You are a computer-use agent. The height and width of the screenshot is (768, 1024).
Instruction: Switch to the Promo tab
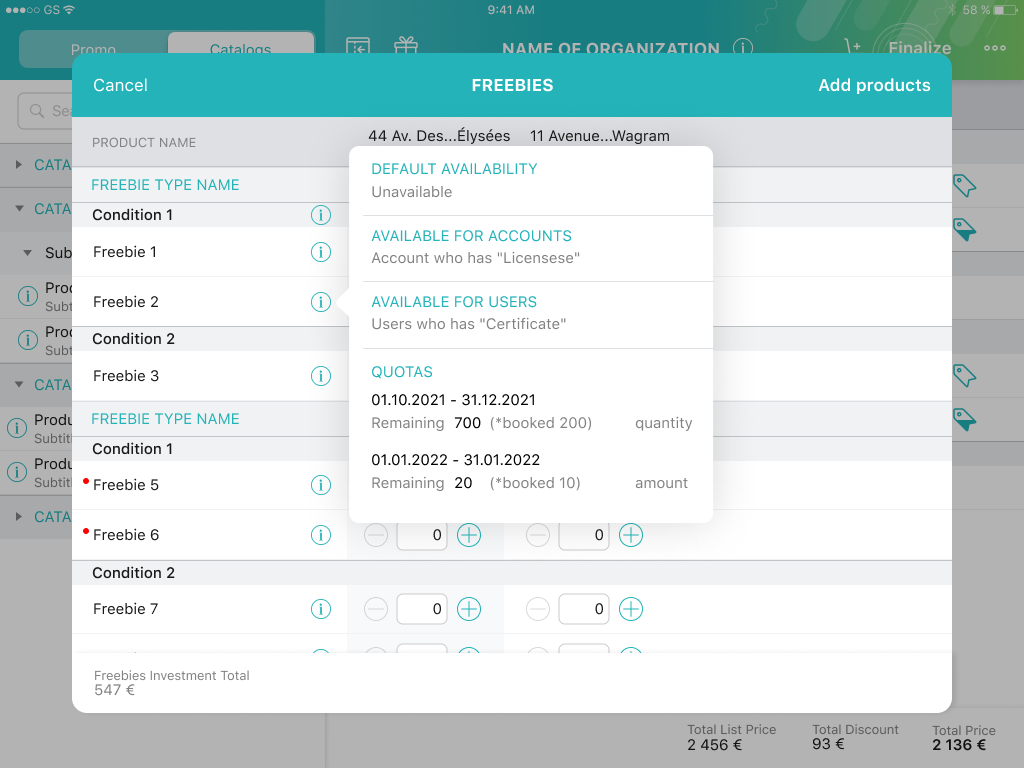93,49
